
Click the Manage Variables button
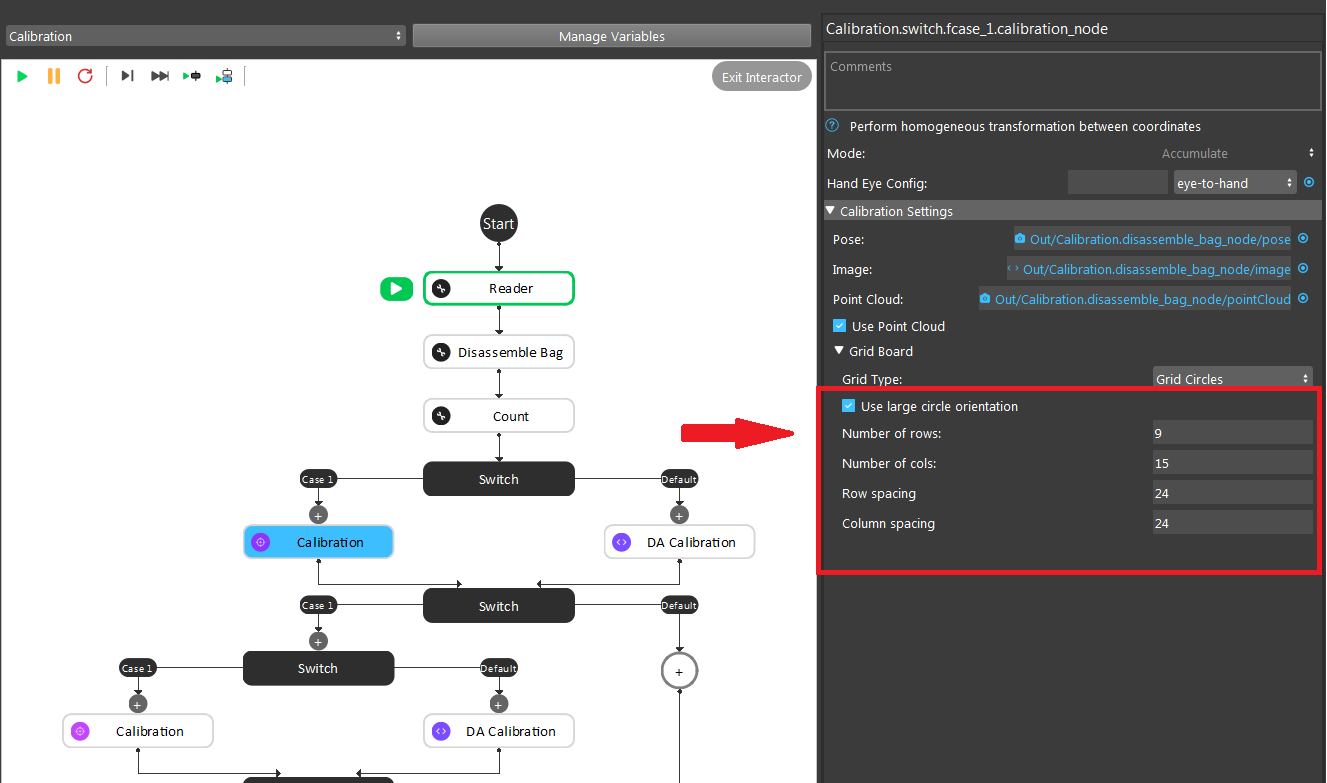(611, 36)
